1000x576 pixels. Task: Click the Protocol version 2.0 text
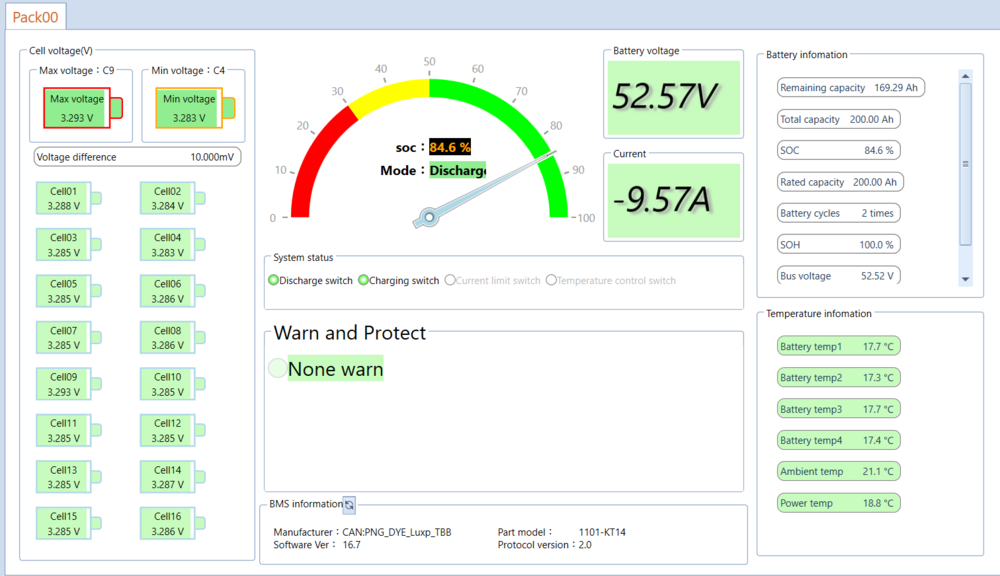pos(545,545)
